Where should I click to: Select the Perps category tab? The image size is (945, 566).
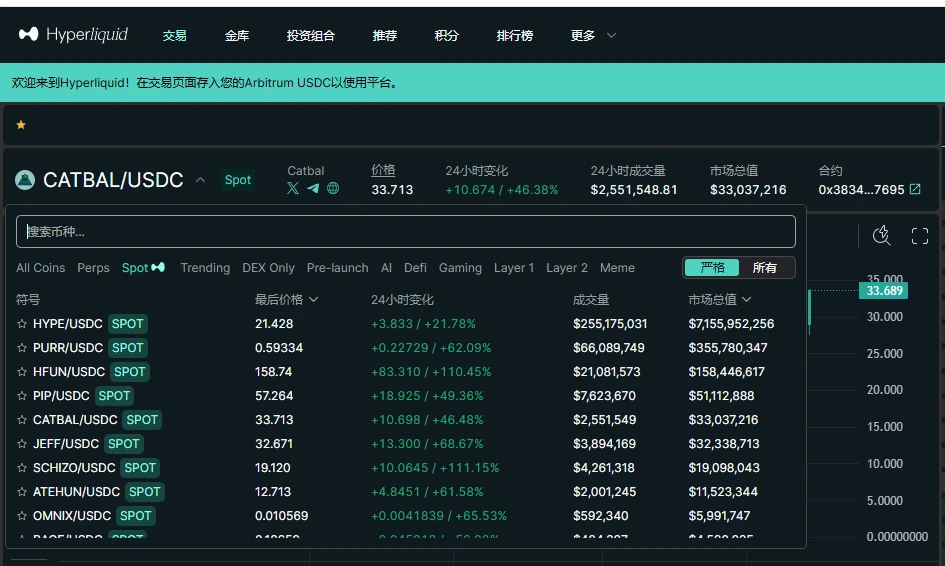[x=93, y=268]
